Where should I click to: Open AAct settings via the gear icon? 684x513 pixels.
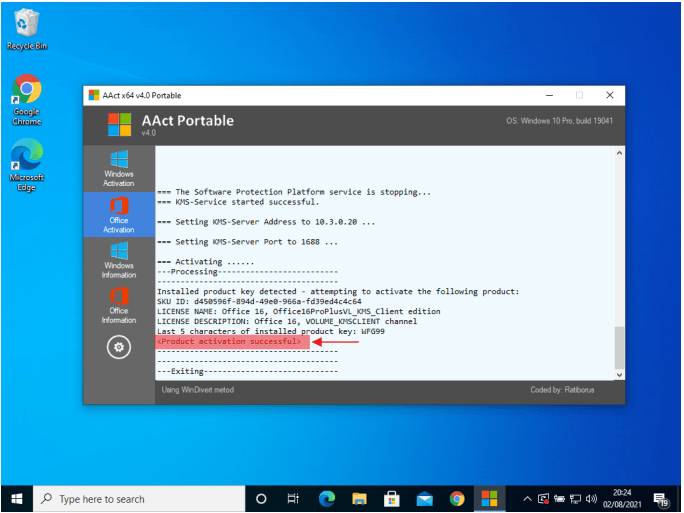[119, 347]
